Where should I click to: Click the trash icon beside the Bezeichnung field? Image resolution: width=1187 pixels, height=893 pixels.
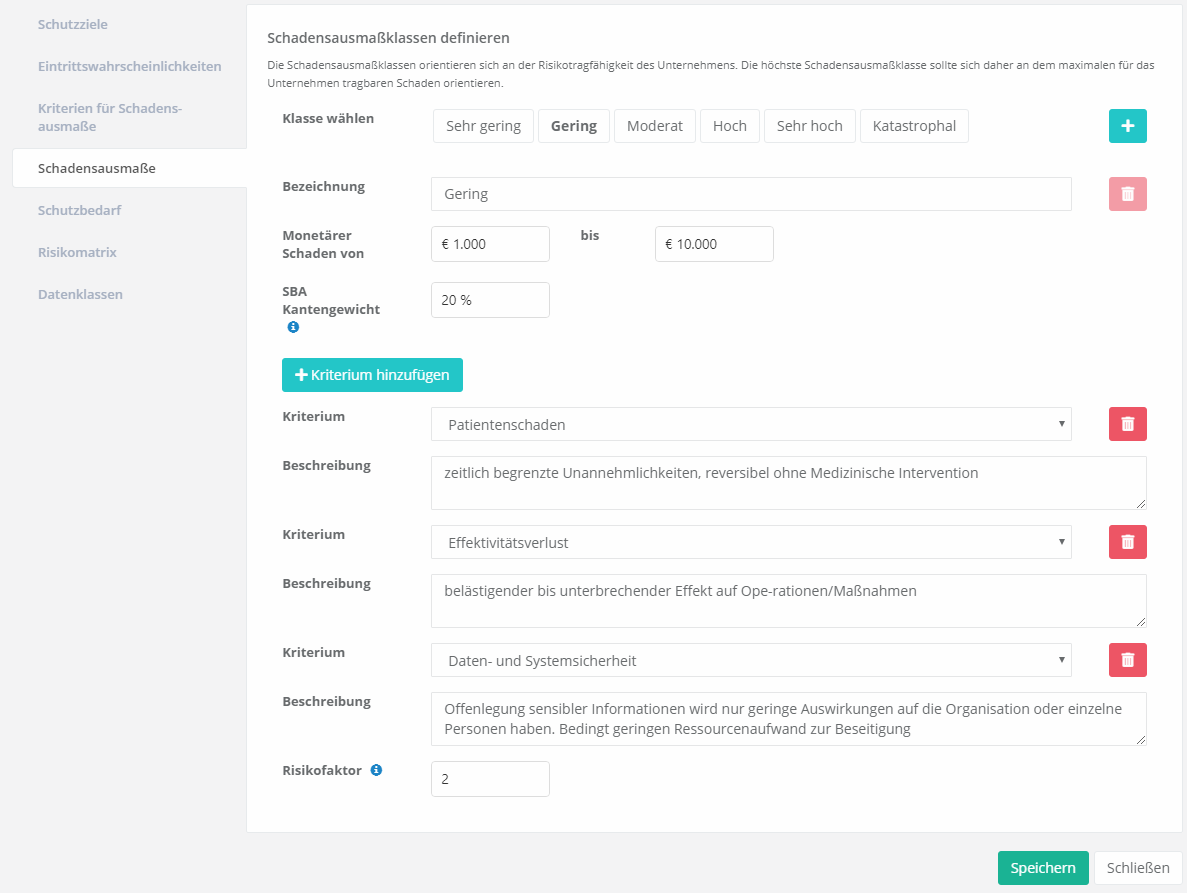pyautogui.click(x=1127, y=194)
